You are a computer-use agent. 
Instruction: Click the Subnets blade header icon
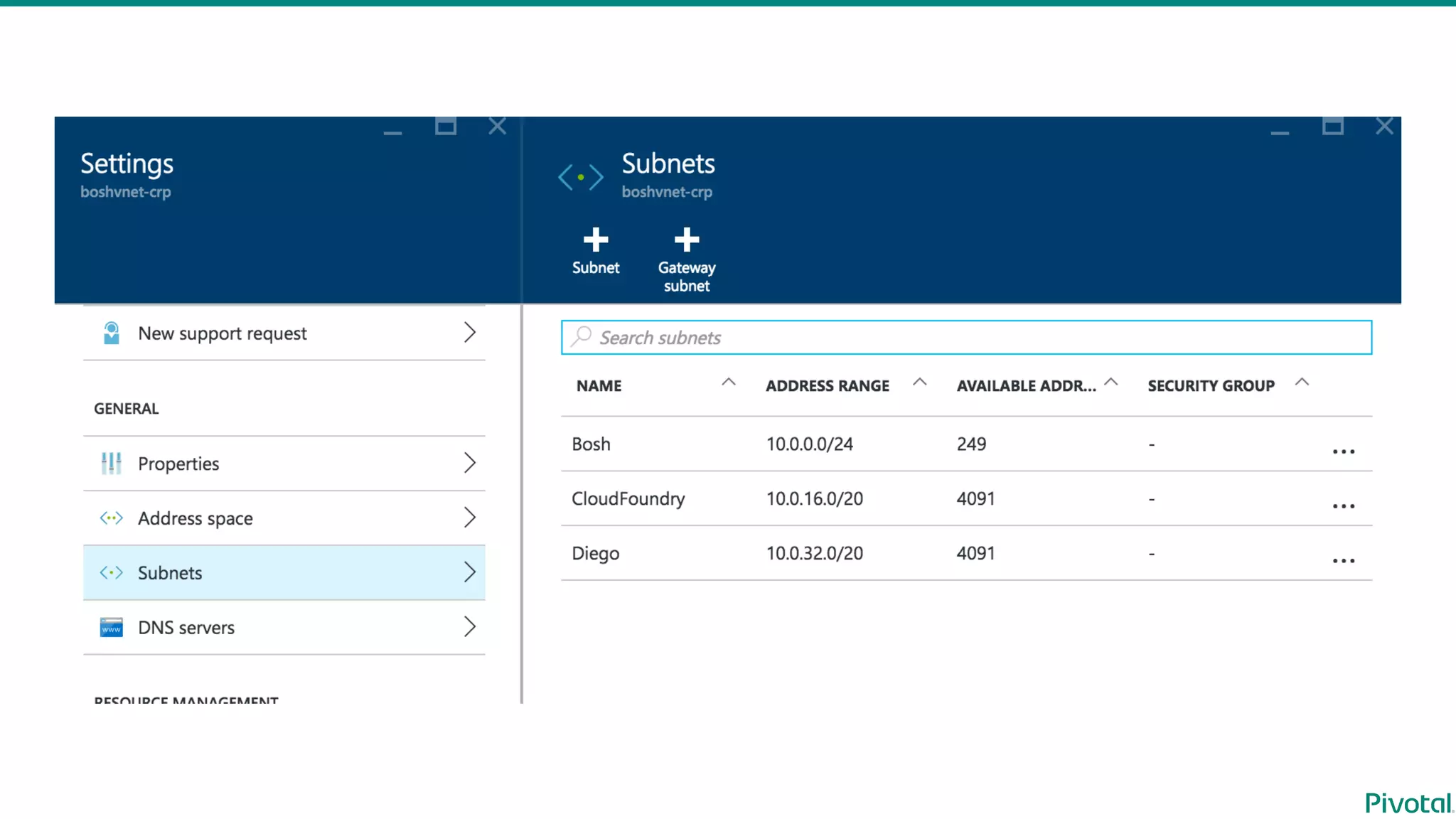pos(581,177)
